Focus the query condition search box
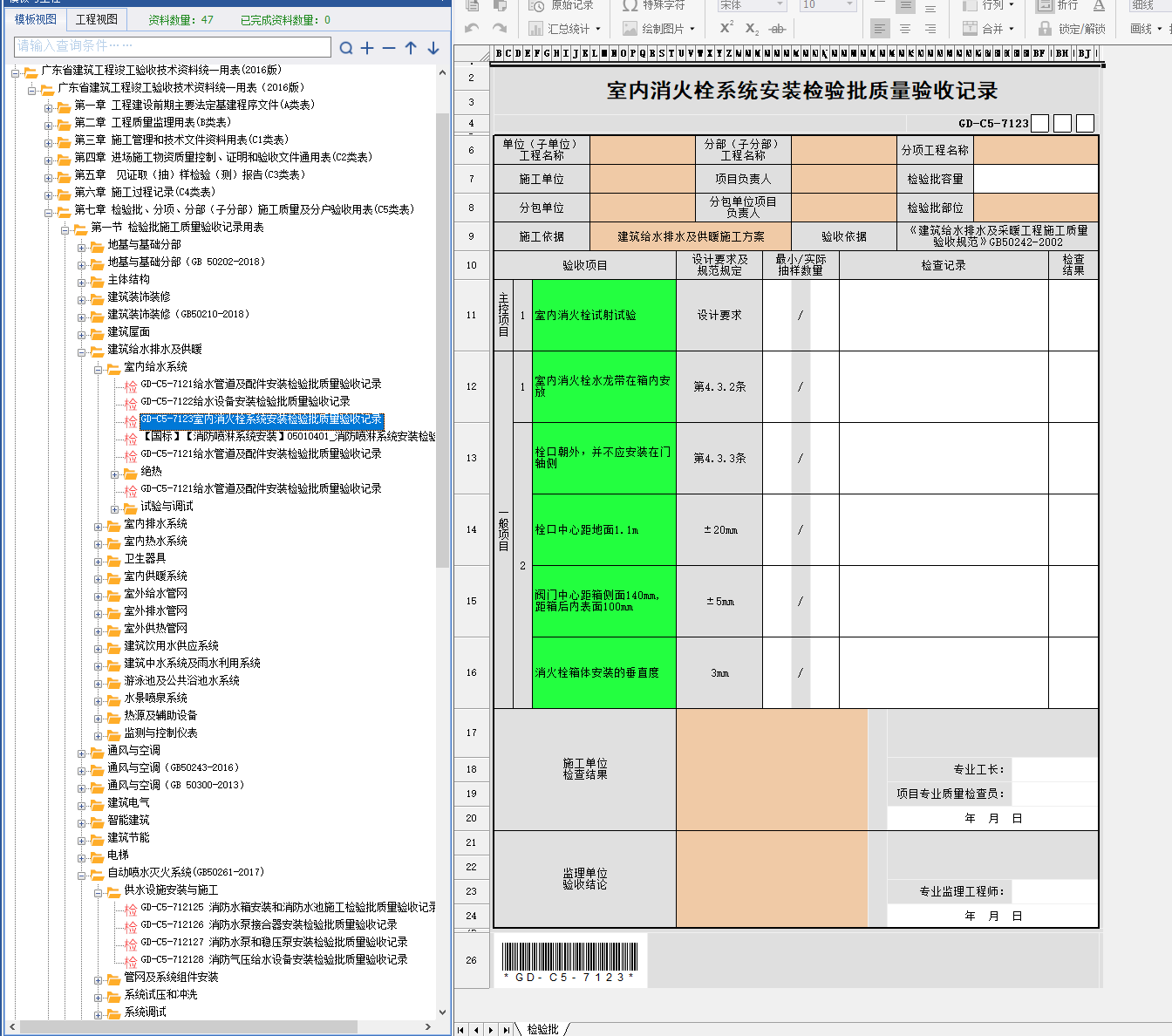 point(173,46)
